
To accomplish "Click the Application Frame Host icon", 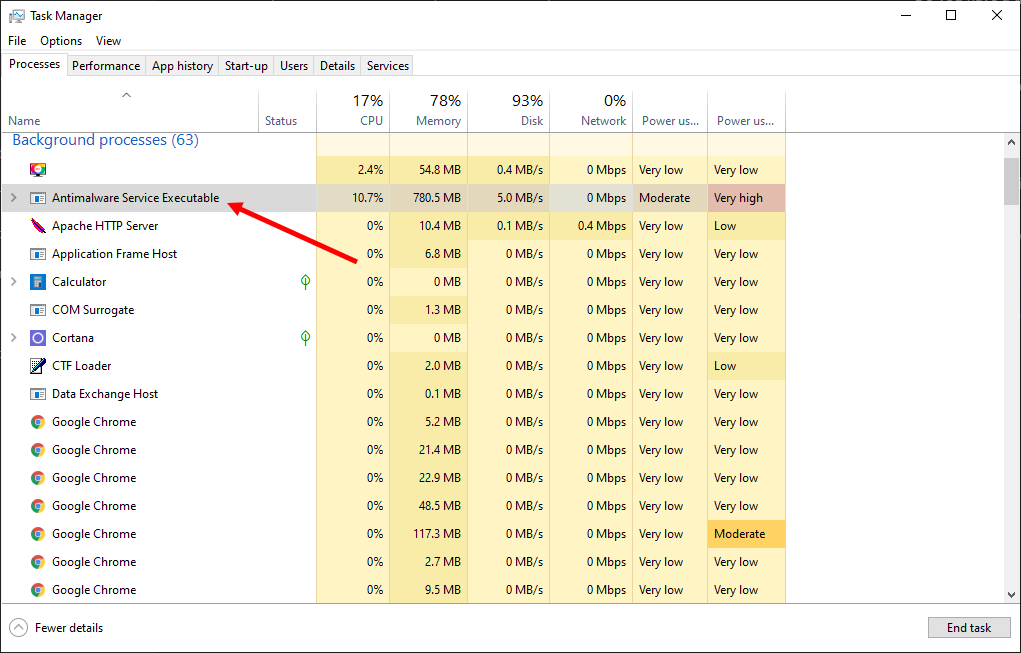I will [x=38, y=254].
